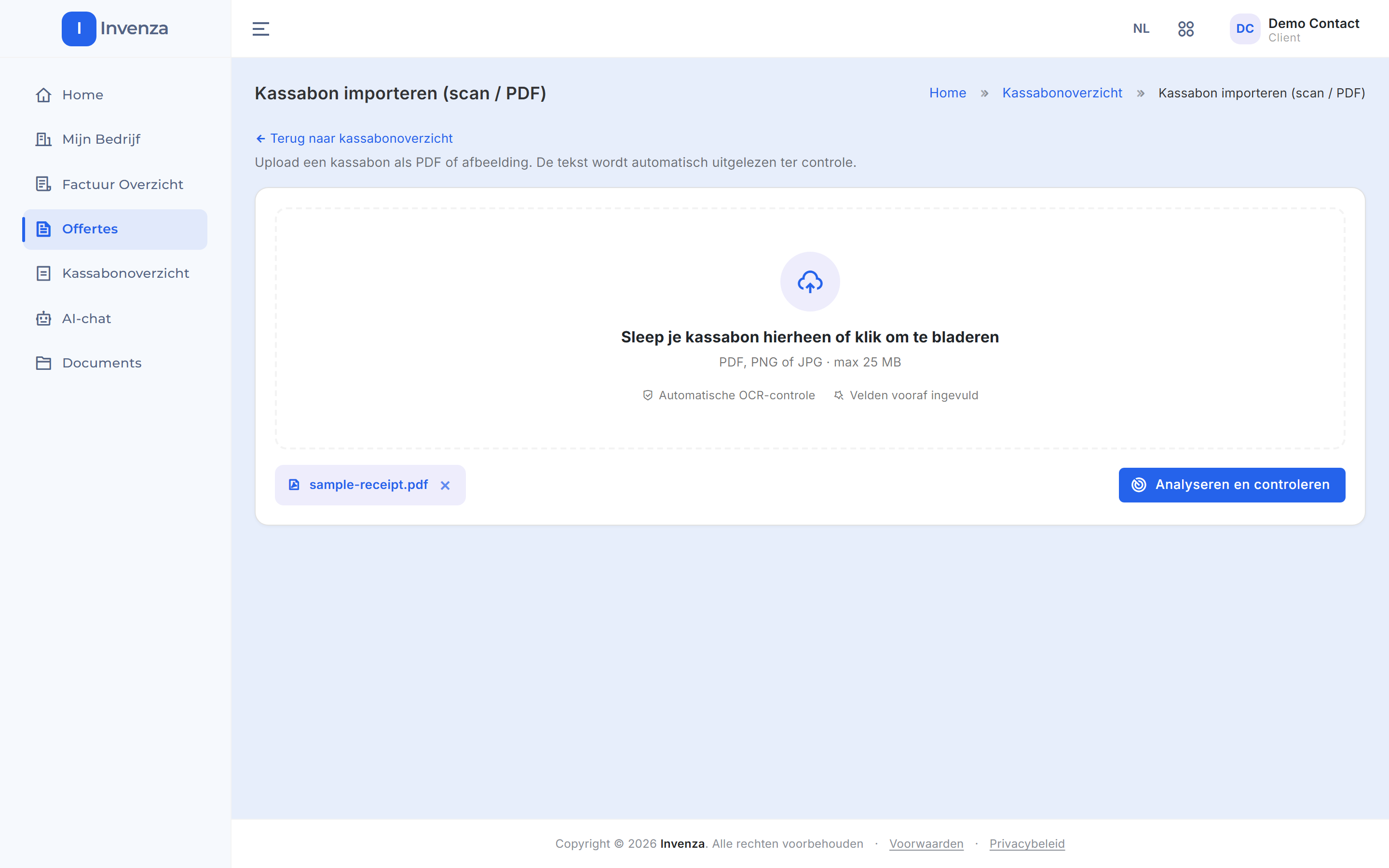This screenshot has width=1389, height=868.
Task: Click the shield icon beside OCR-controle
Action: coord(647,395)
